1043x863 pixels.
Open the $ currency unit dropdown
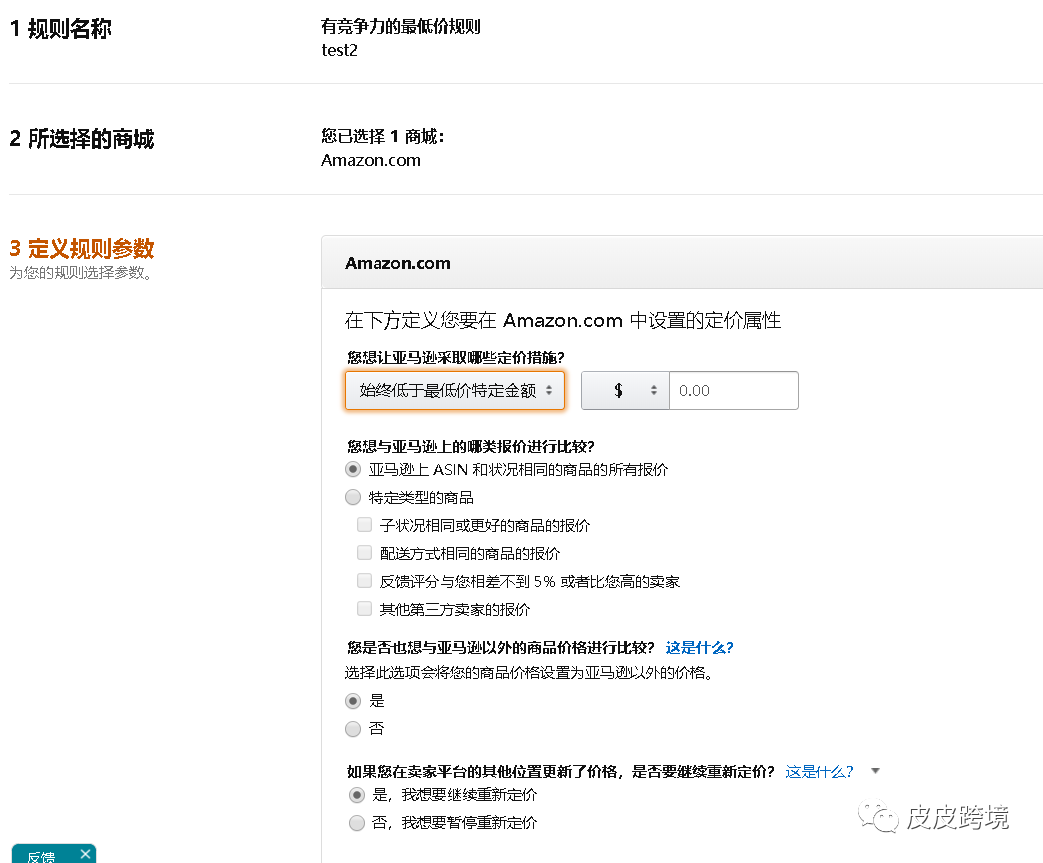pyautogui.click(x=625, y=391)
